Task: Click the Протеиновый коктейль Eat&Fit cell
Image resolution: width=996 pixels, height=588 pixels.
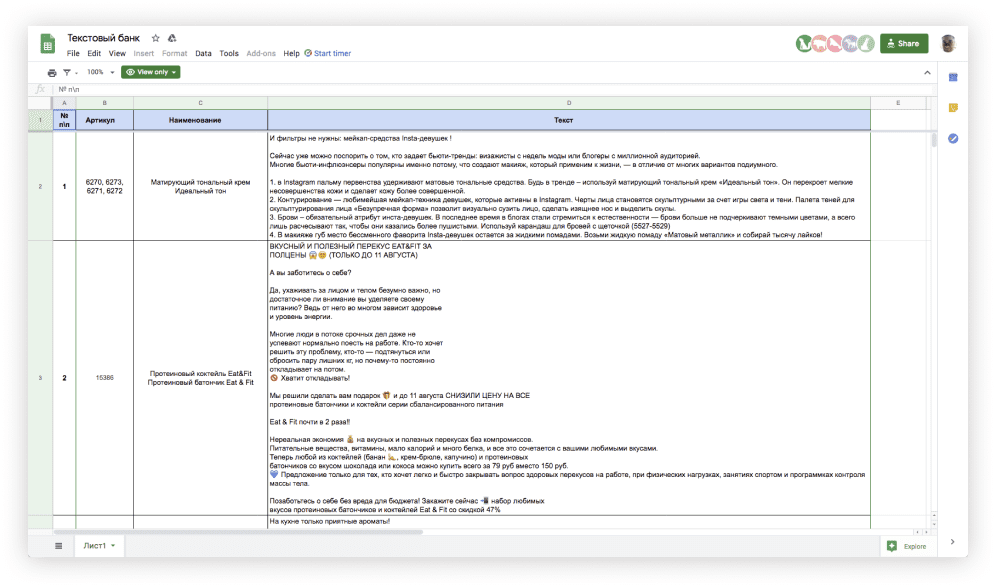Action: click(201, 378)
